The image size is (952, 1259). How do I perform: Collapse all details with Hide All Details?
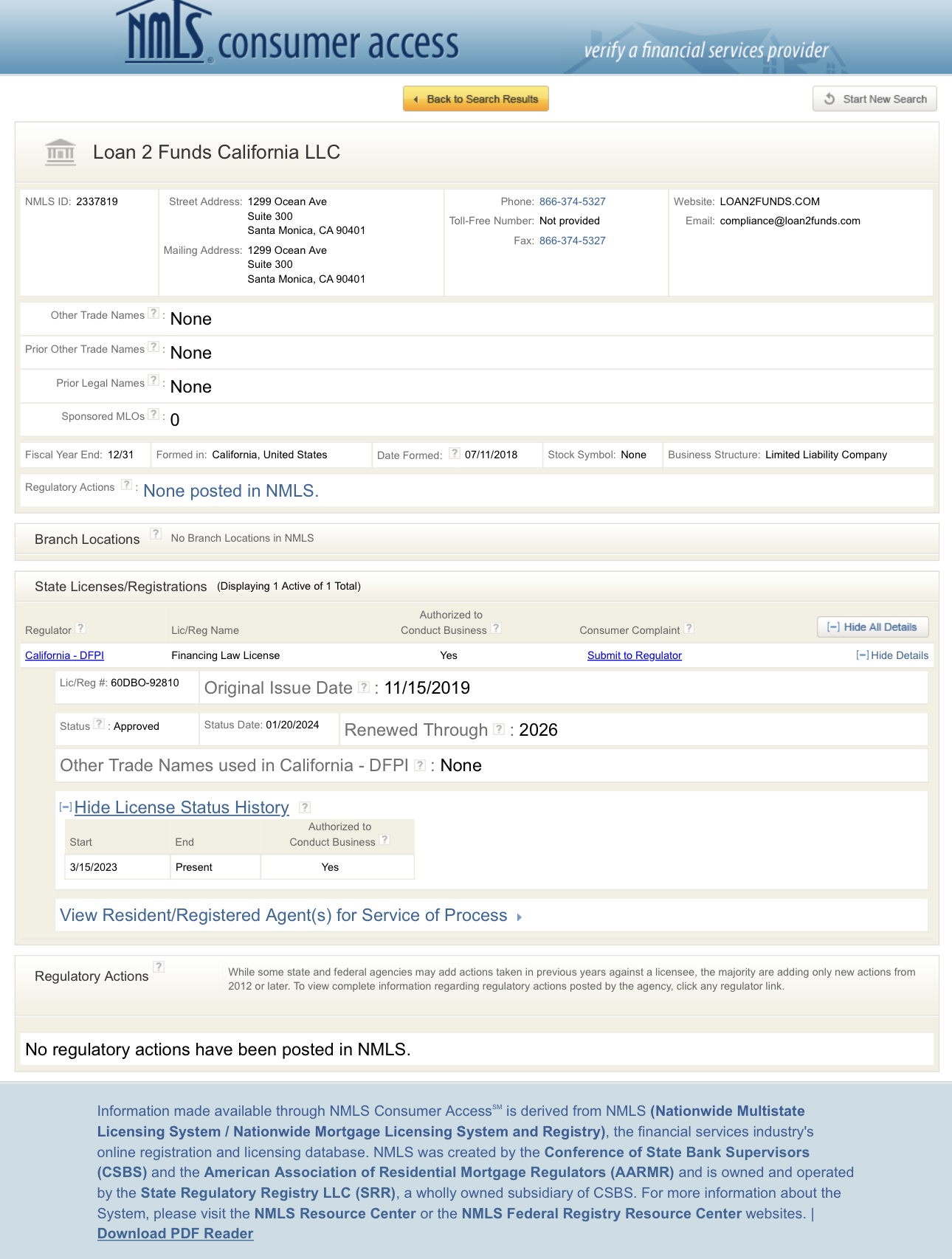(x=873, y=627)
